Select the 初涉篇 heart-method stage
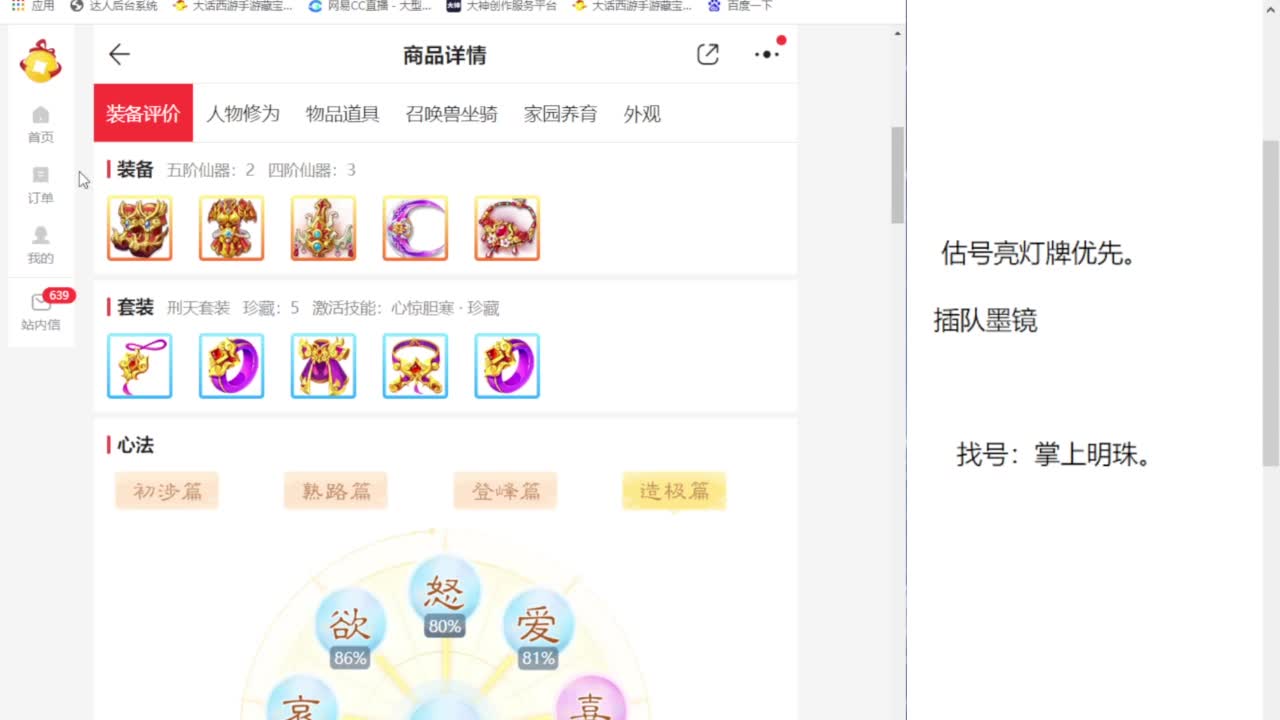This screenshot has height=720, width=1280. tap(167, 491)
